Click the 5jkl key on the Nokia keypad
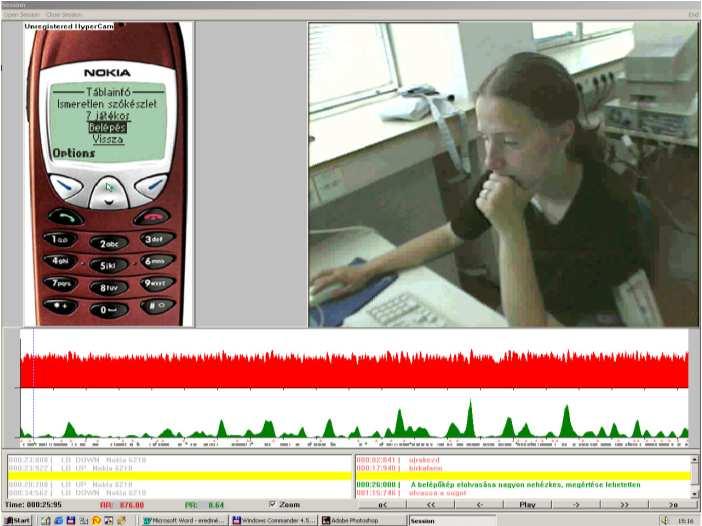This screenshot has width=702, height=526. pos(109,265)
